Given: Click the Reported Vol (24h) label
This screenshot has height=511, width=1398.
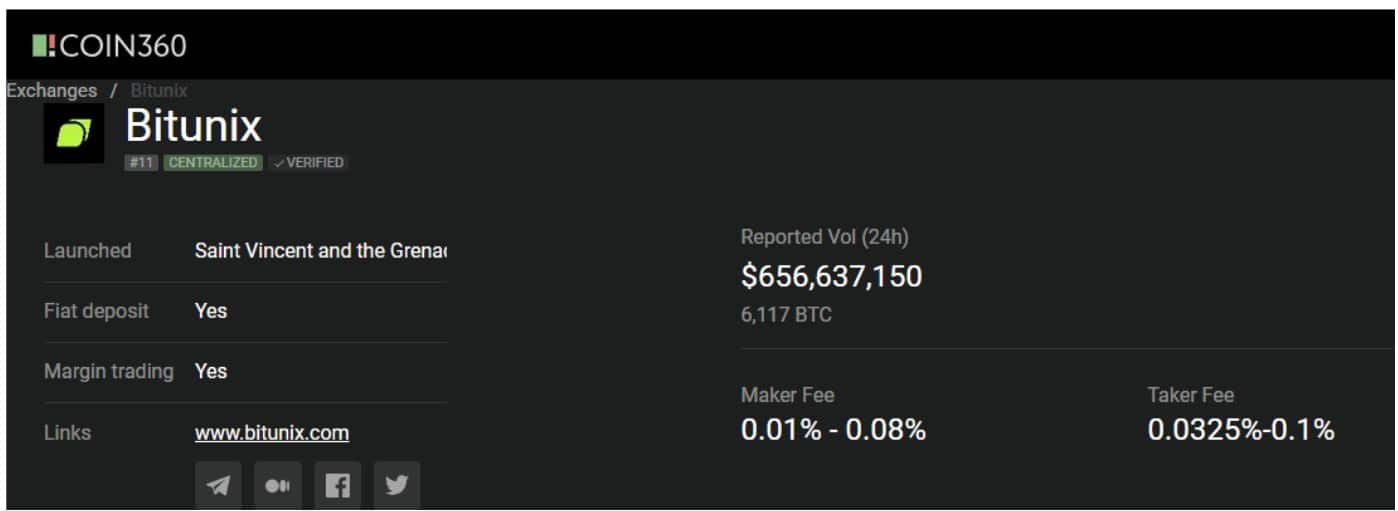Looking at the screenshot, I should coord(825,237).
